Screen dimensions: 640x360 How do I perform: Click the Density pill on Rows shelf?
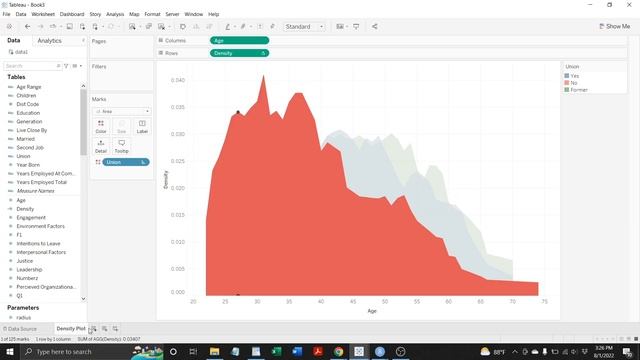click(x=239, y=53)
